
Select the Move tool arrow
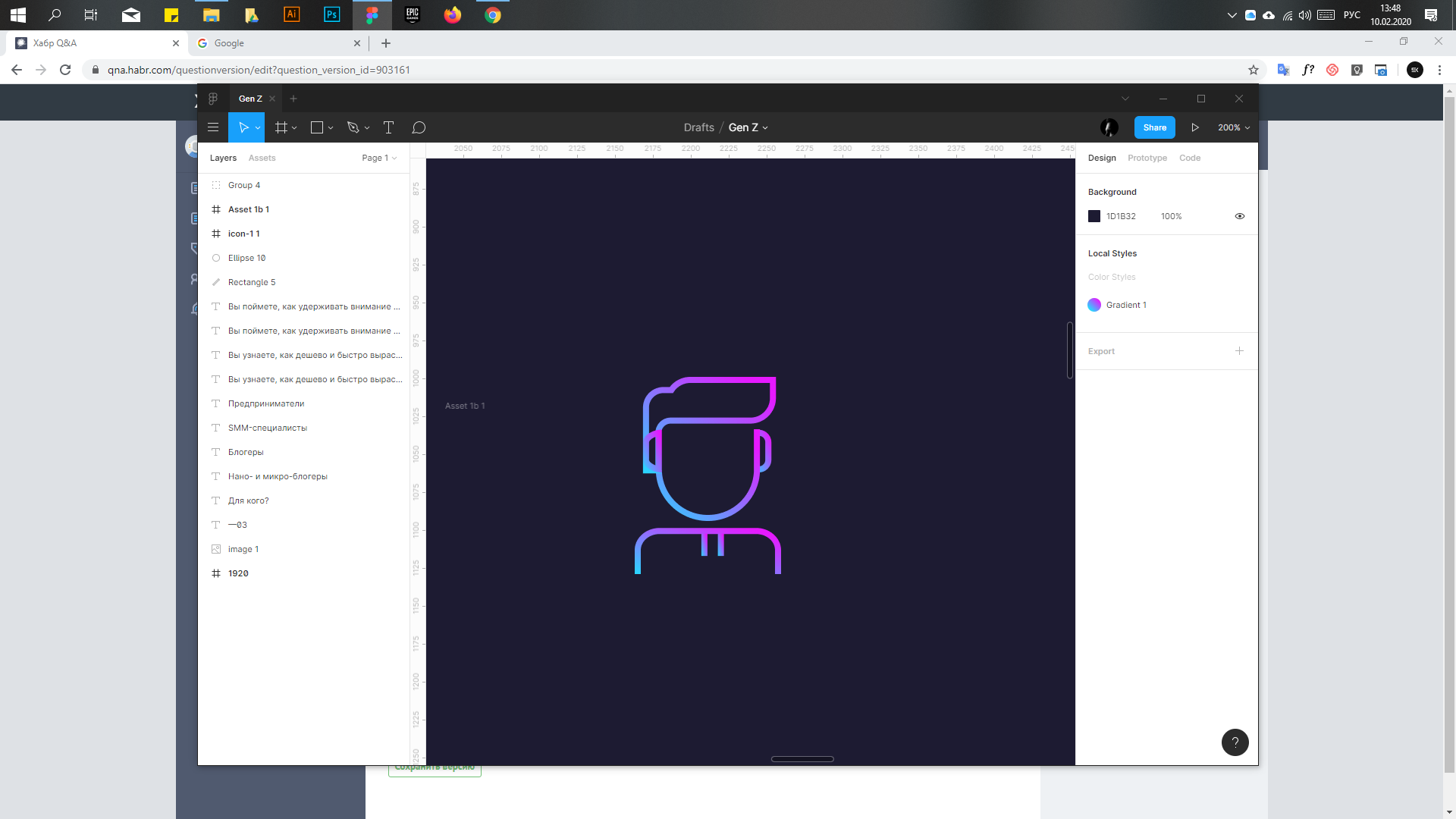point(243,127)
